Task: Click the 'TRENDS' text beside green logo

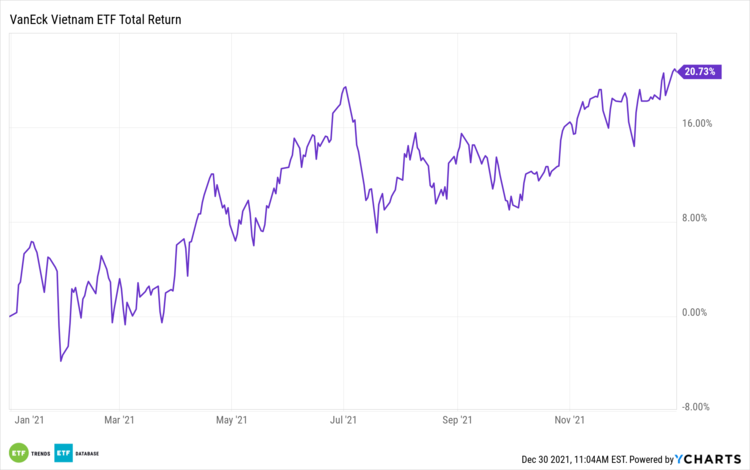Action: [38, 451]
